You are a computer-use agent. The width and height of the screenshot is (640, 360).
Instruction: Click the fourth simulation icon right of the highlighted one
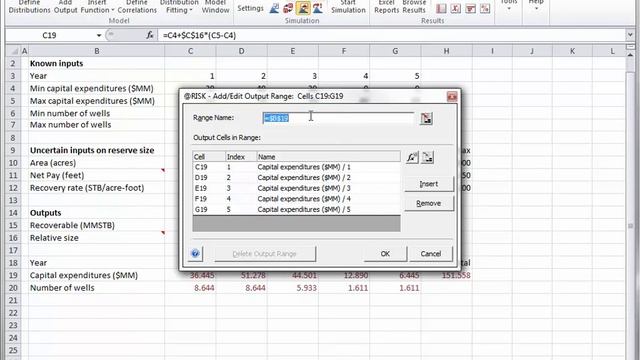(318, 8)
